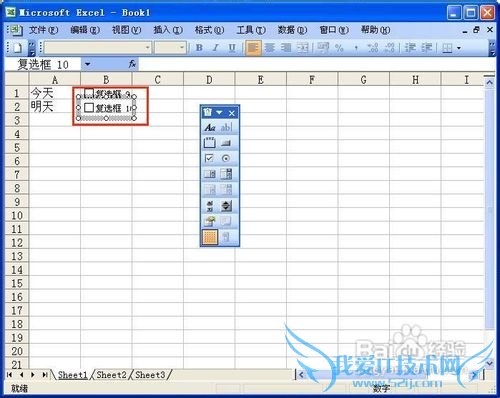Click the fx insert function button
This screenshot has height=398, width=500.
click(132, 64)
